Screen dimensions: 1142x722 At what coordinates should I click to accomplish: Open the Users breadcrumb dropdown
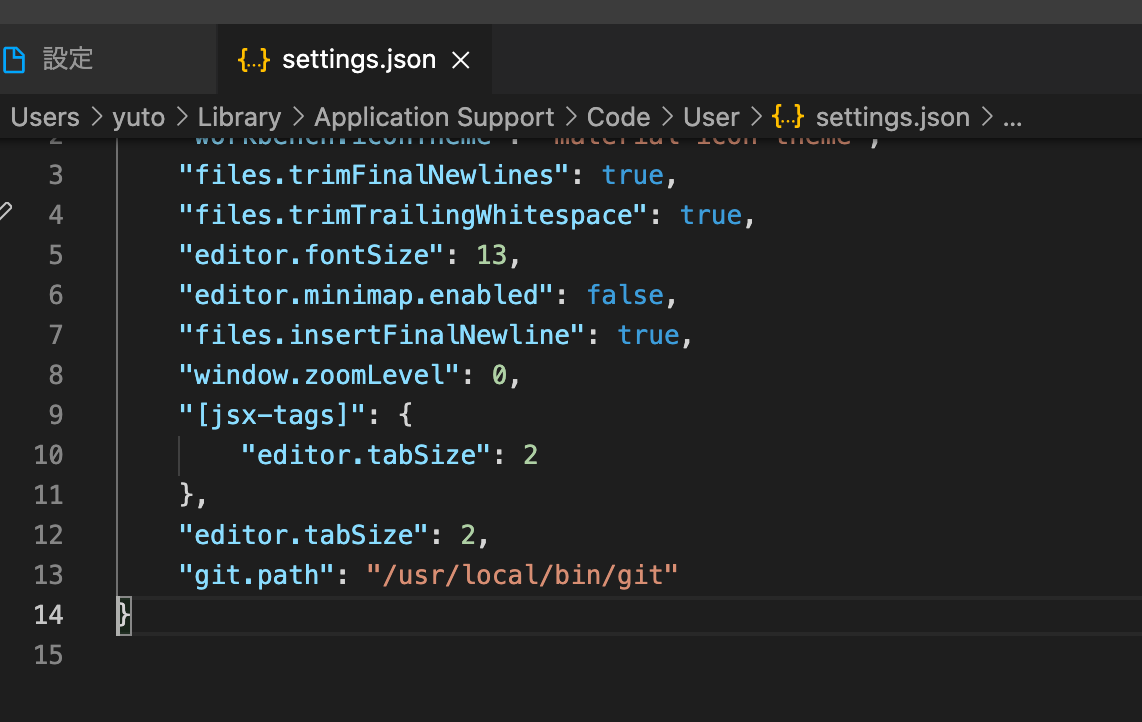coord(45,117)
